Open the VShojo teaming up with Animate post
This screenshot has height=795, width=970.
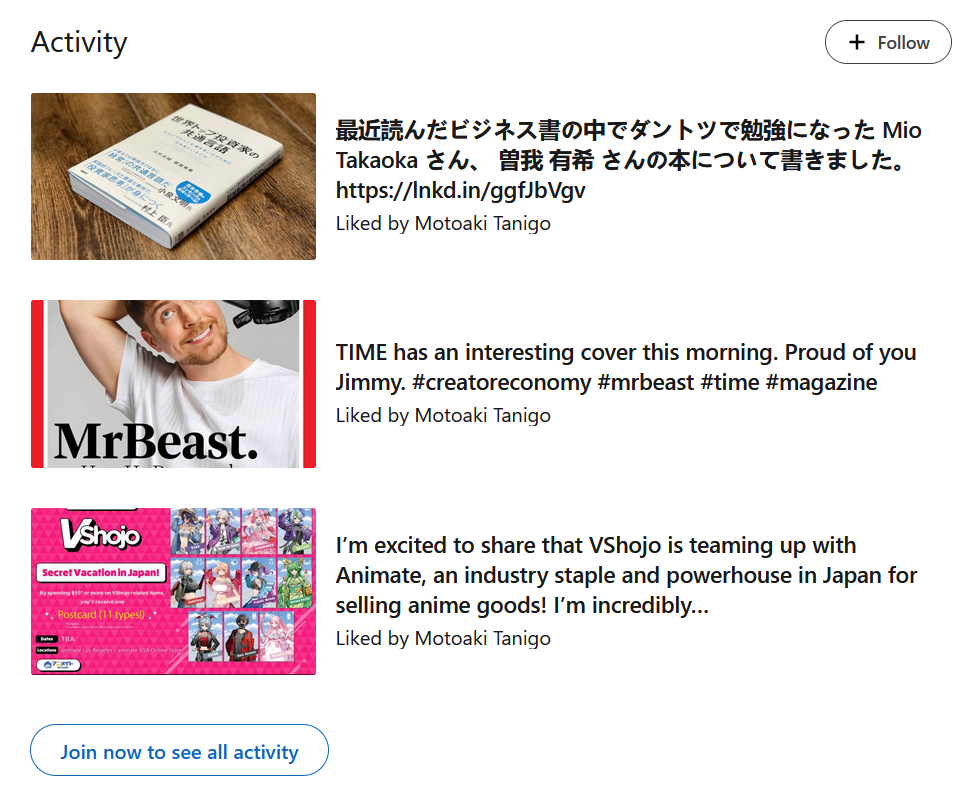[x=626, y=575]
